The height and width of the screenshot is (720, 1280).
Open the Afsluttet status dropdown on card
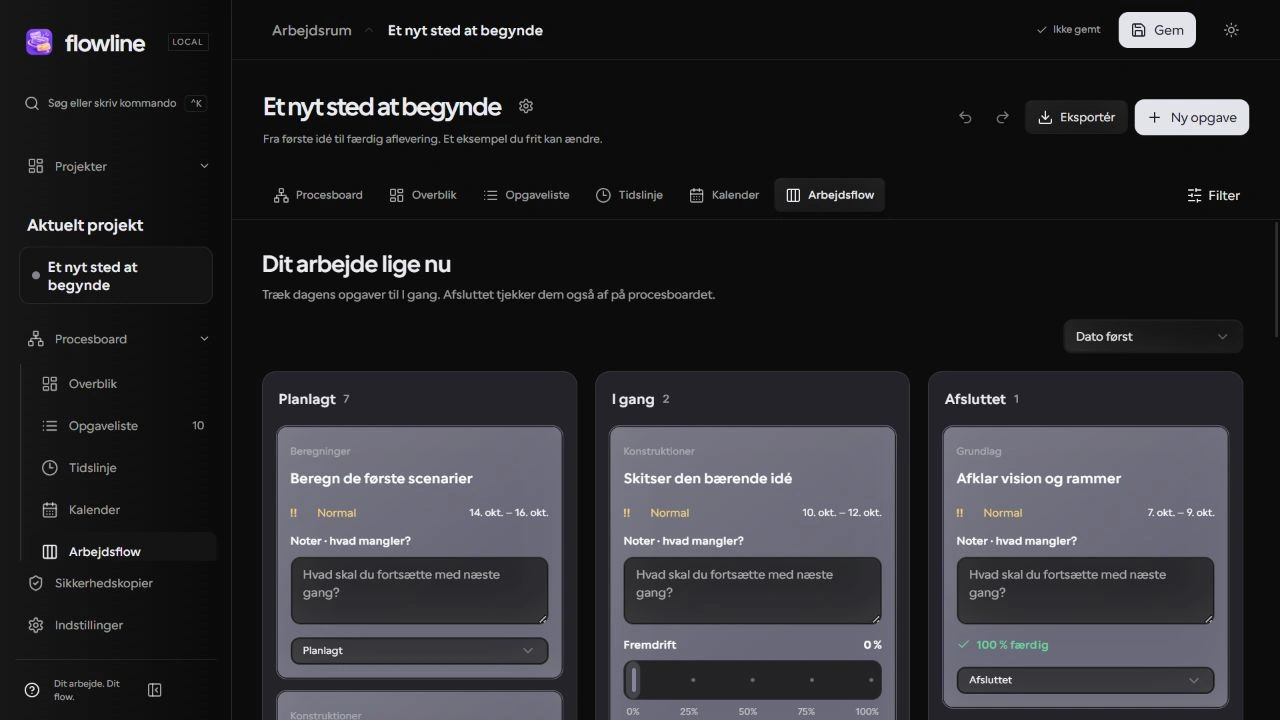coord(1085,680)
